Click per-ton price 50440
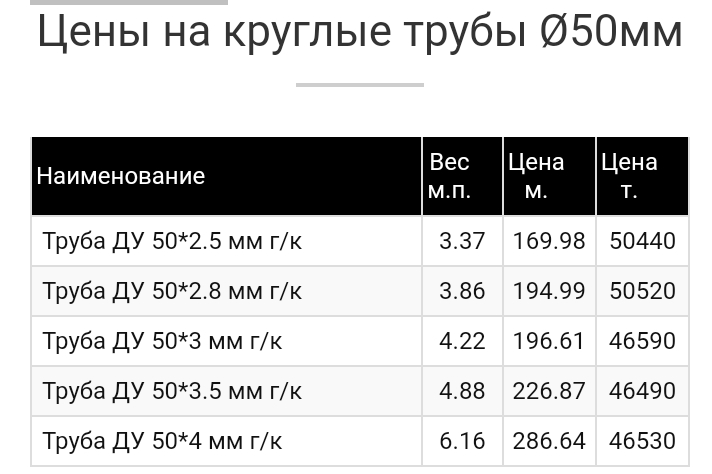 642,241
